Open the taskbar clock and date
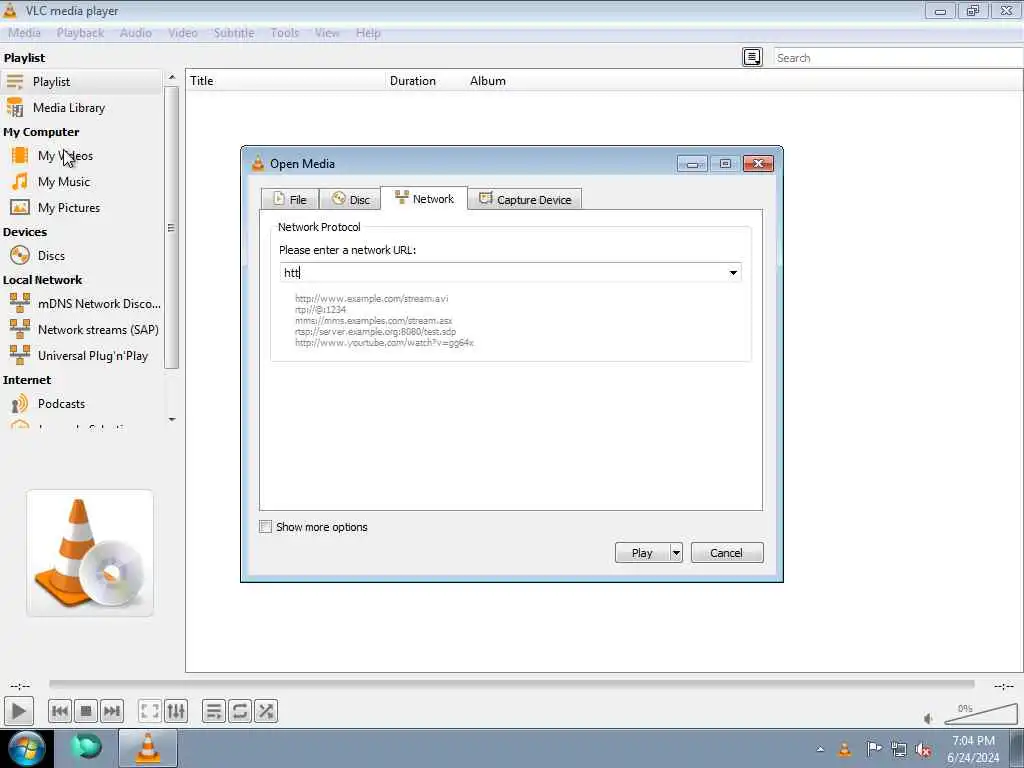Screen dimensions: 1024x768 point(973,748)
